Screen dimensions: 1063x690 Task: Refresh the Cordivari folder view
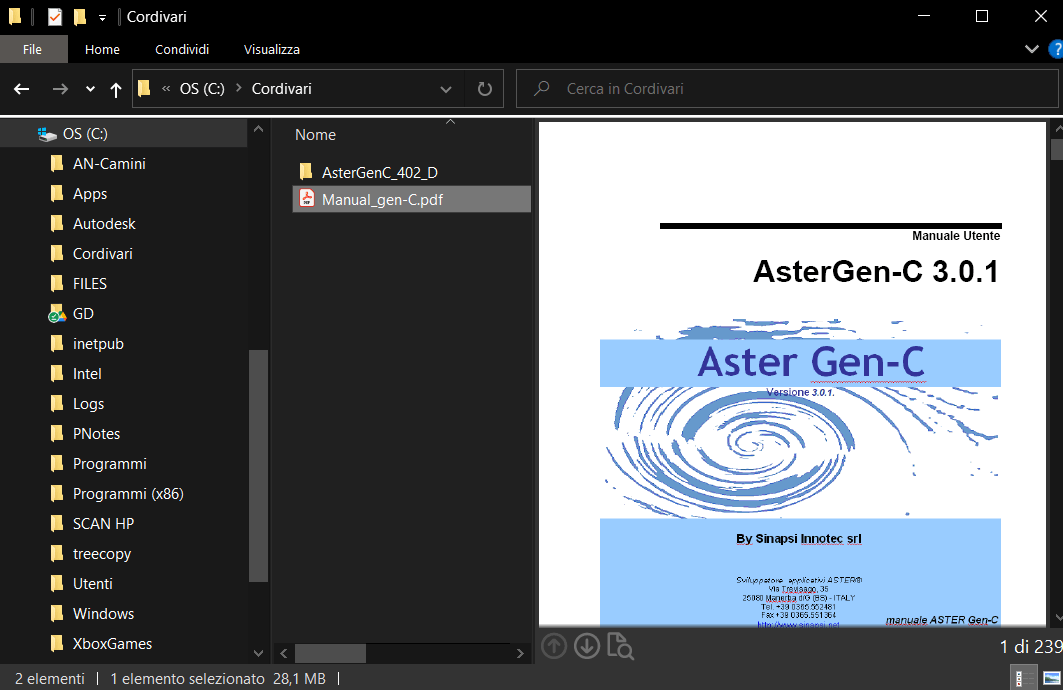click(x=484, y=89)
